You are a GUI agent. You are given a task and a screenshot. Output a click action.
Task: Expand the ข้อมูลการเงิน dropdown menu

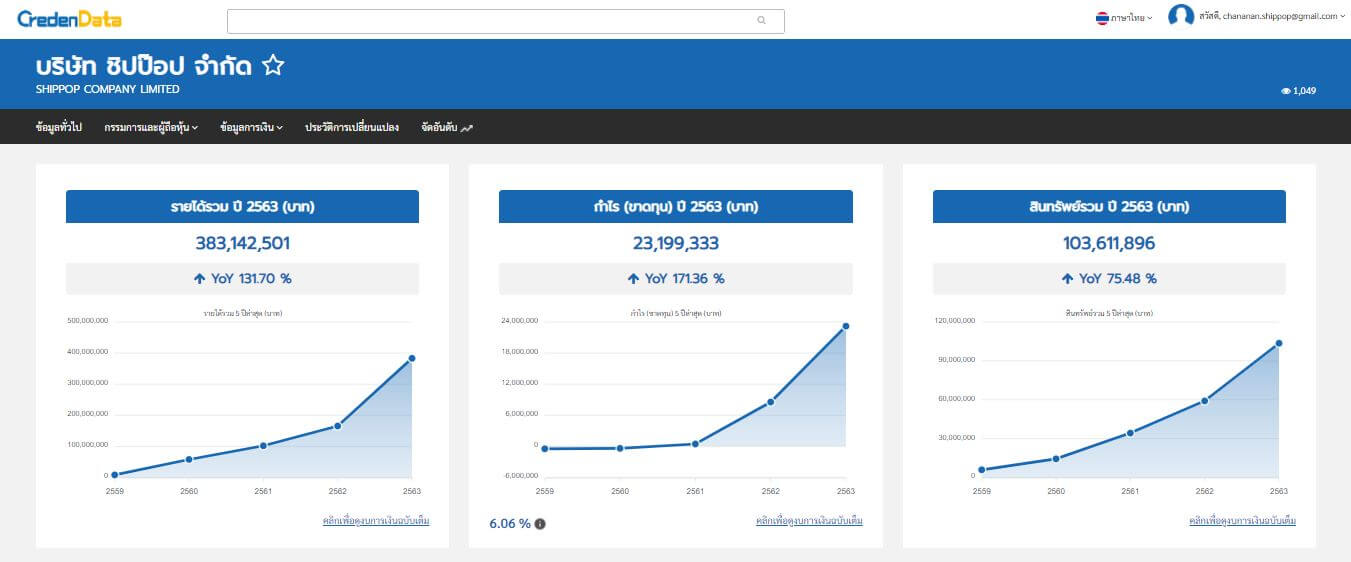coord(252,127)
